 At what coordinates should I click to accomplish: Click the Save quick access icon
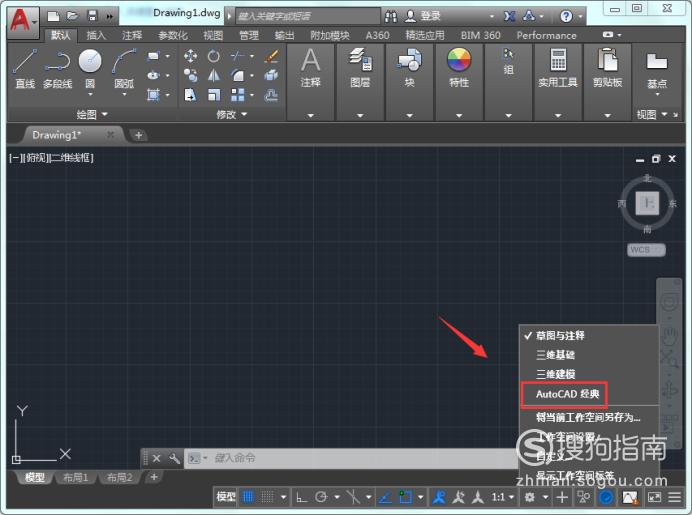click(x=92, y=16)
